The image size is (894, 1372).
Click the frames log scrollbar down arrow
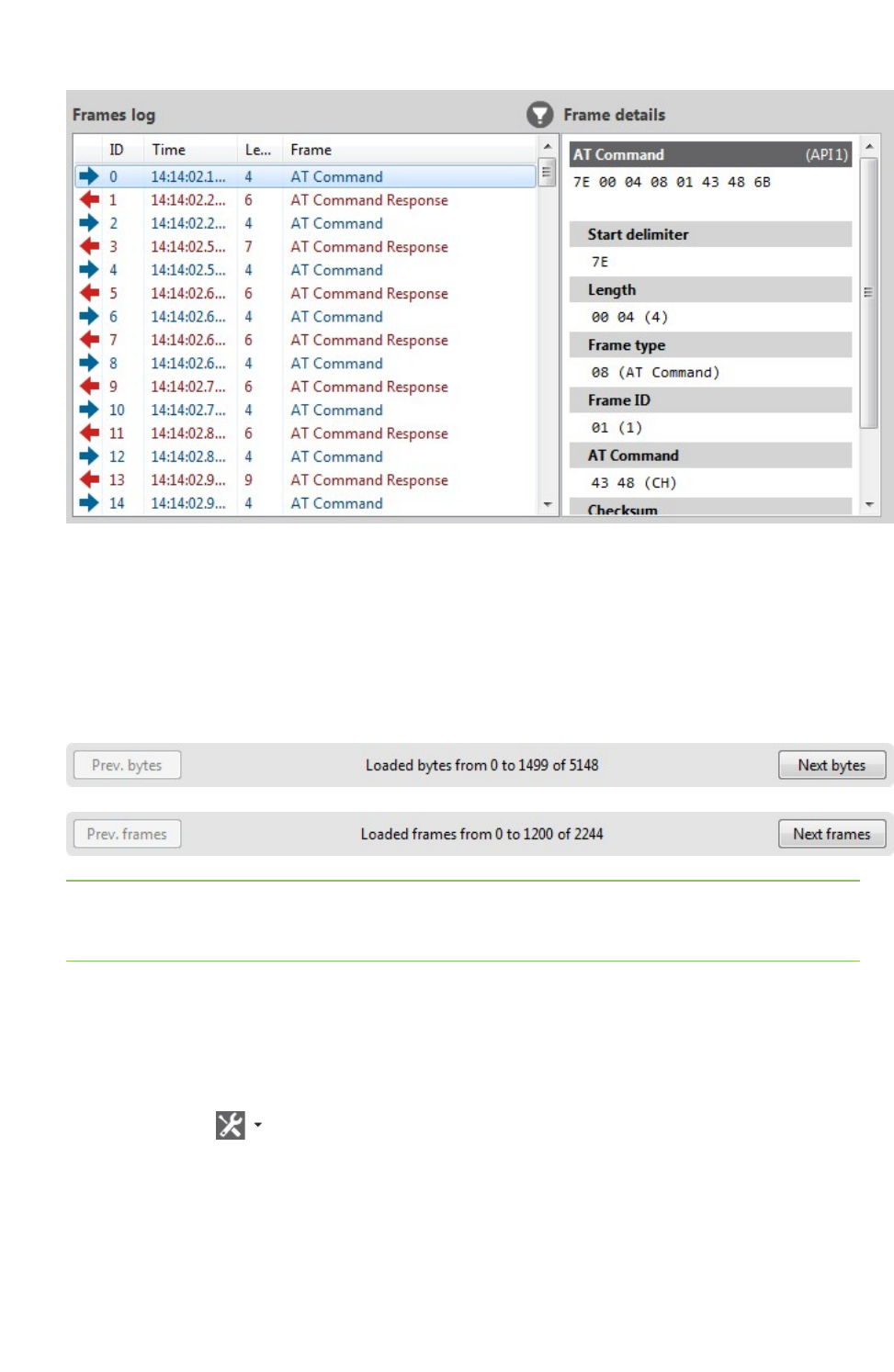click(548, 504)
